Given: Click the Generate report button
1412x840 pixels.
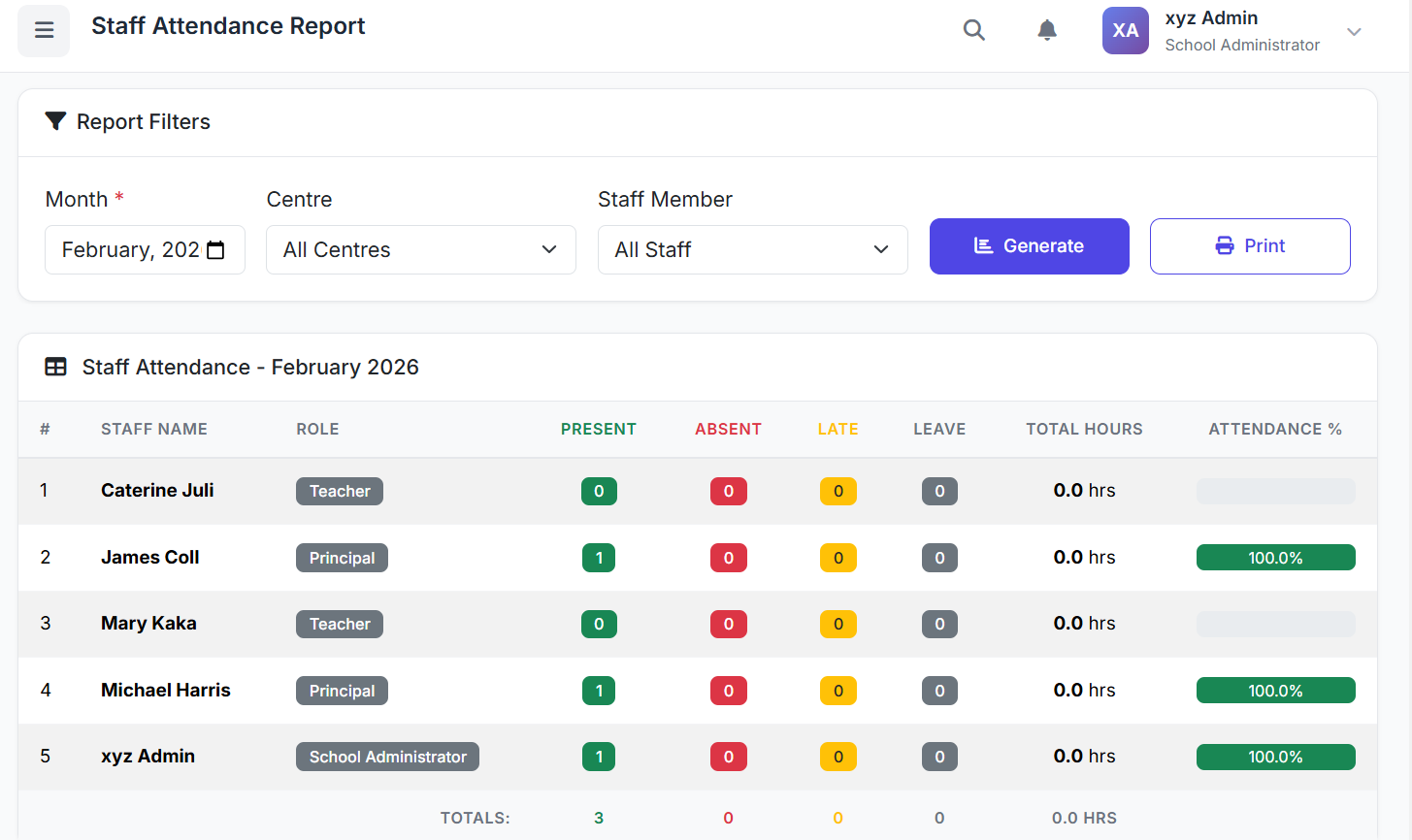Looking at the screenshot, I should (1029, 246).
